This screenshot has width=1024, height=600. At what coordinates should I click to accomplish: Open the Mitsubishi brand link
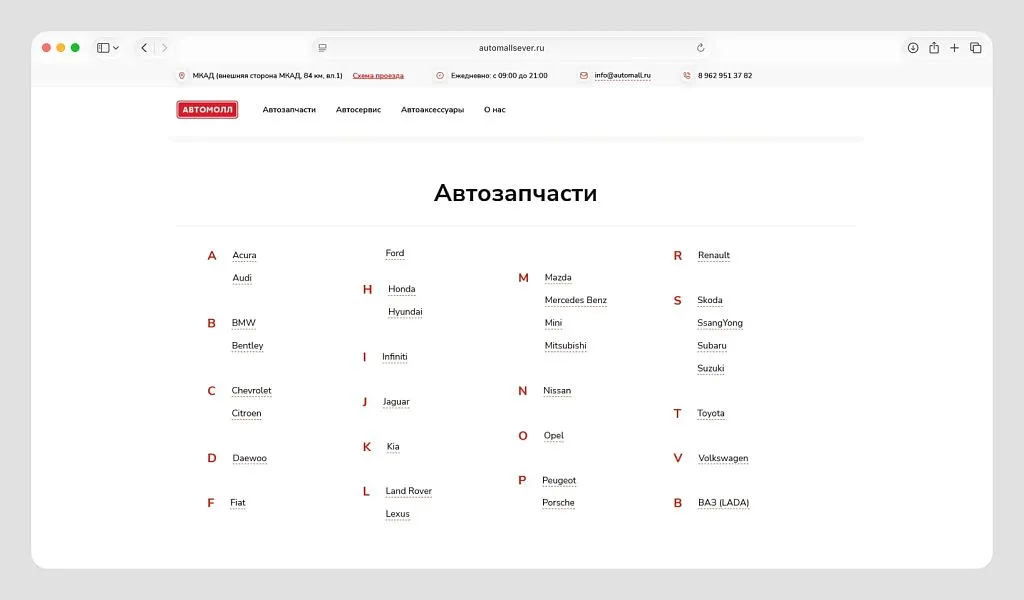566,346
